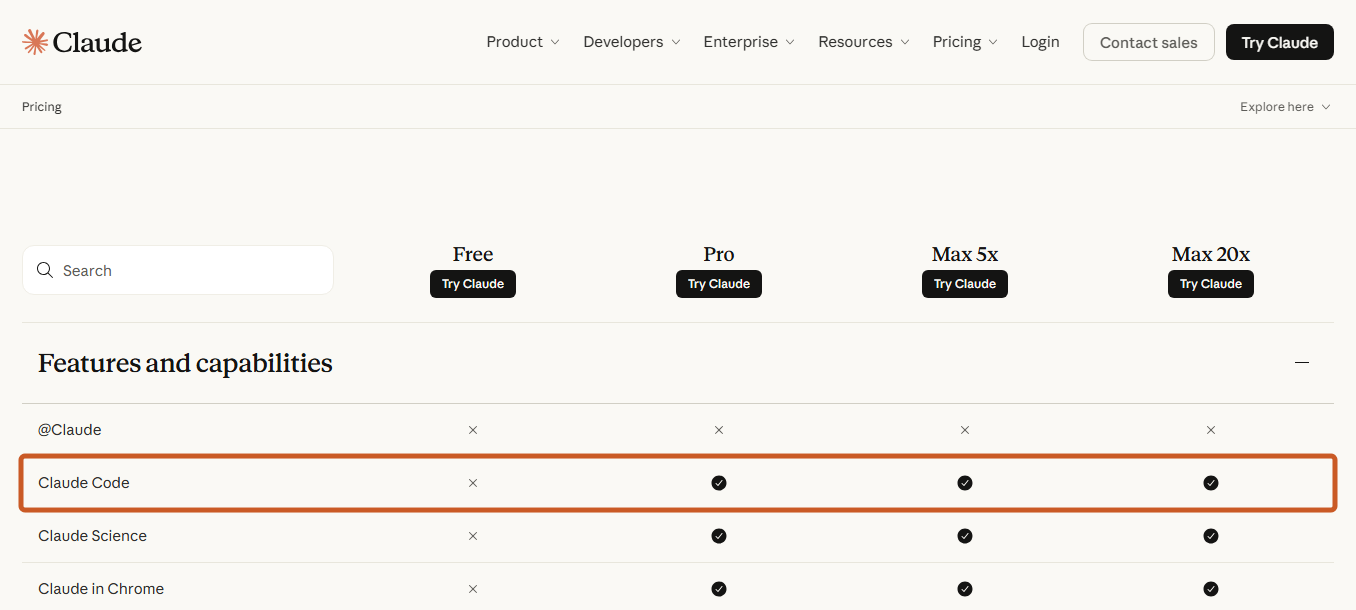Screen dimensions: 1356x610
Task: Click the check mark for Claude in Chrome under Max 20x
Action: [1211, 589]
